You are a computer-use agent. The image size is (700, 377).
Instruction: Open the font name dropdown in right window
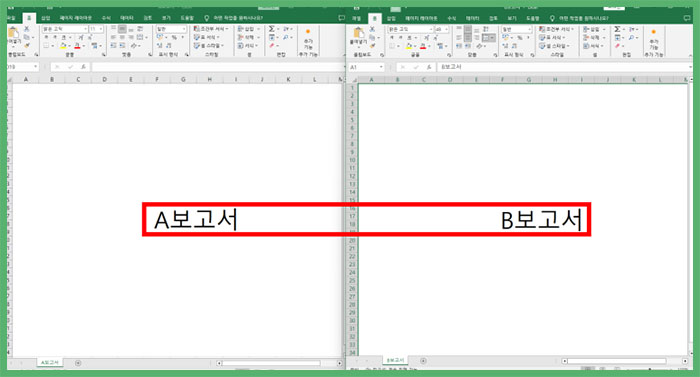pos(431,29)
